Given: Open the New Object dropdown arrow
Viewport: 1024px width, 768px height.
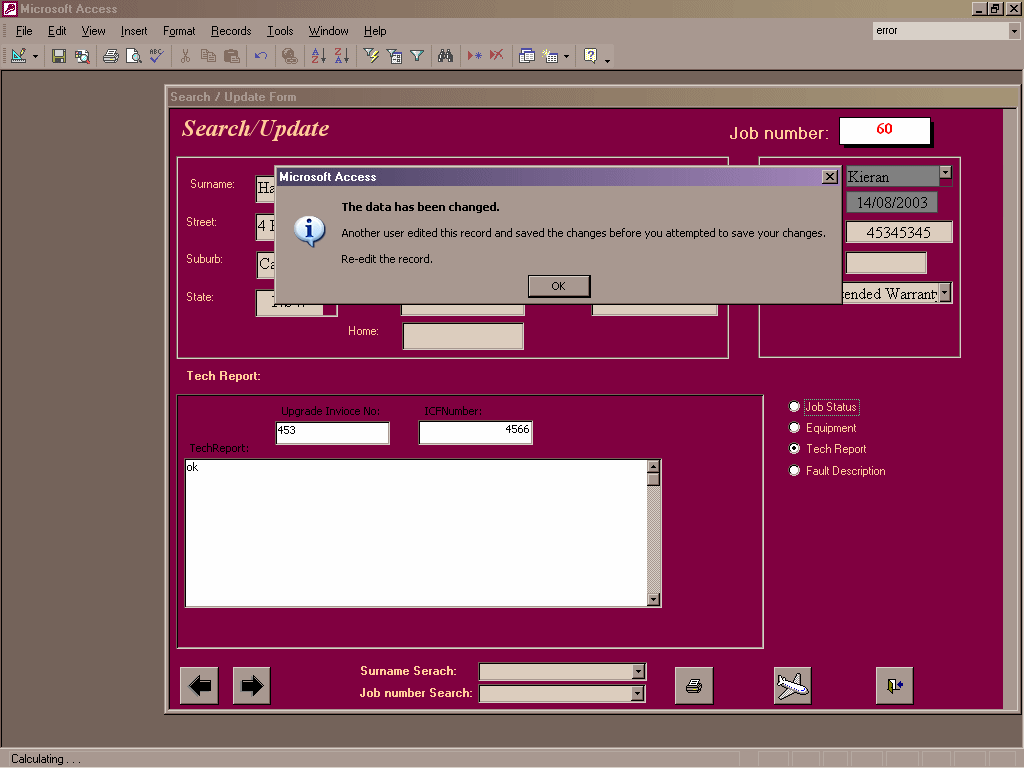Looking at the screenshot, I should (x=566, y=56).
